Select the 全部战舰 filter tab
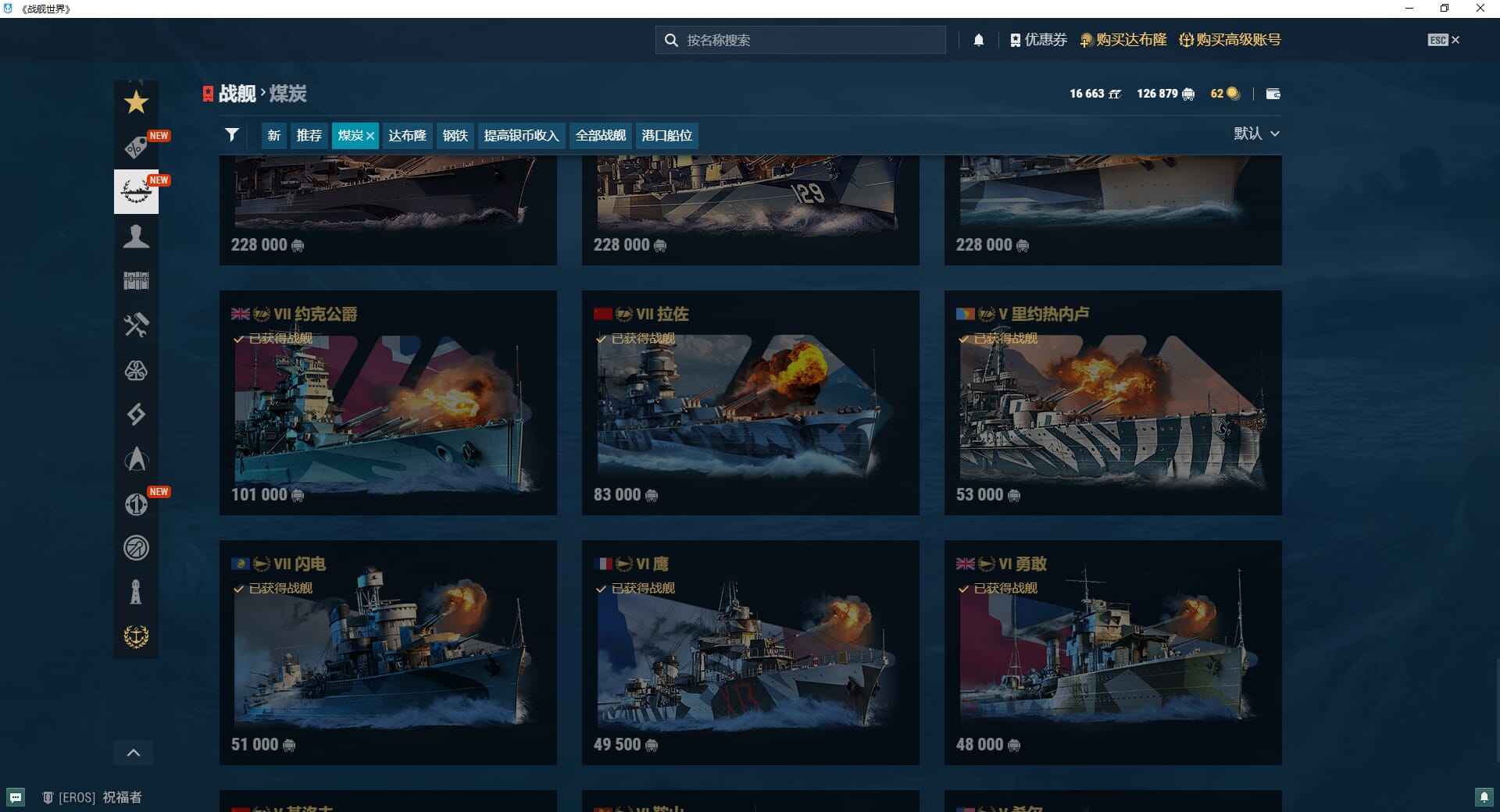The height and width of the screenshot is (812, 1500). (x=600, y=136)
